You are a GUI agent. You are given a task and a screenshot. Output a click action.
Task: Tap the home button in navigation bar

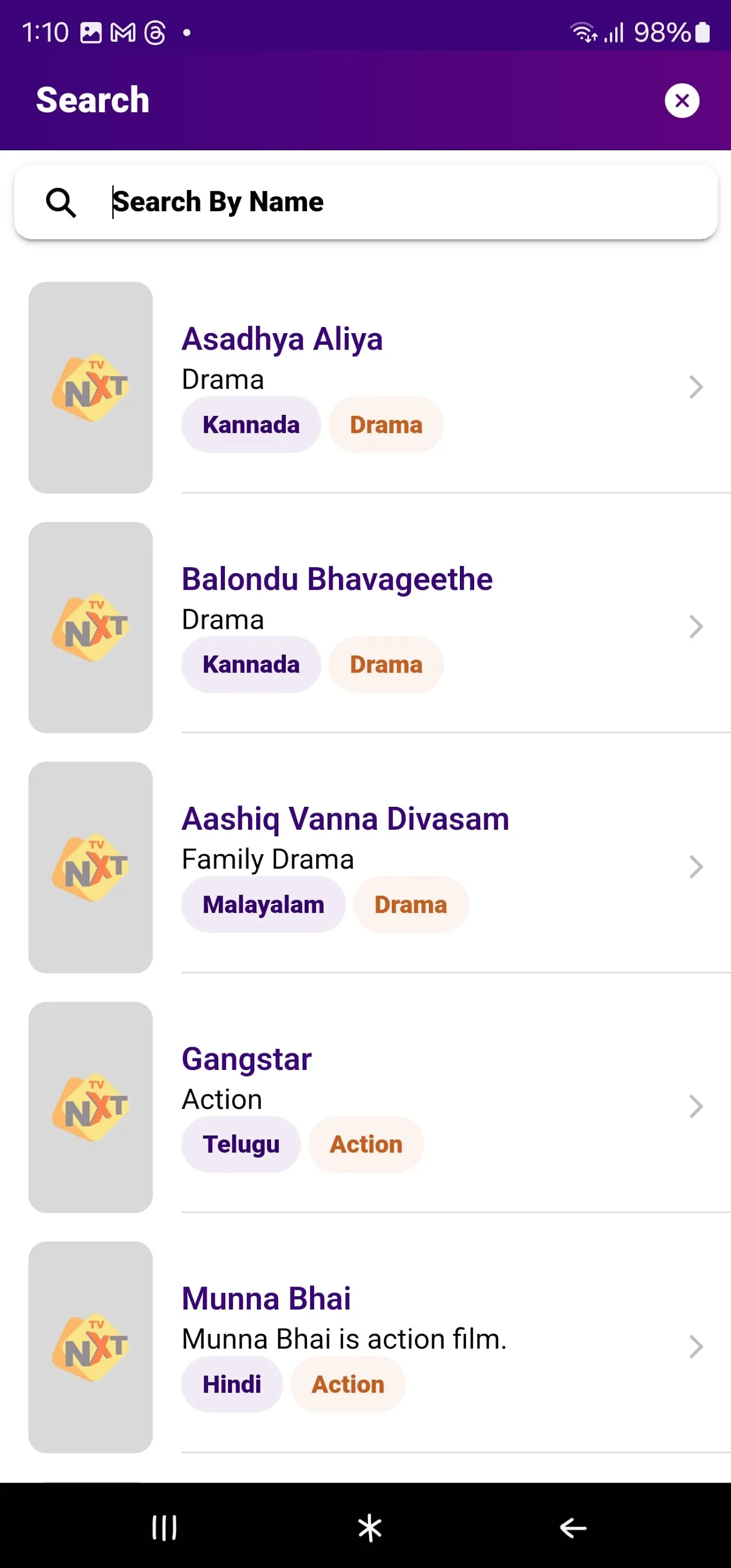coord(370,1527)
